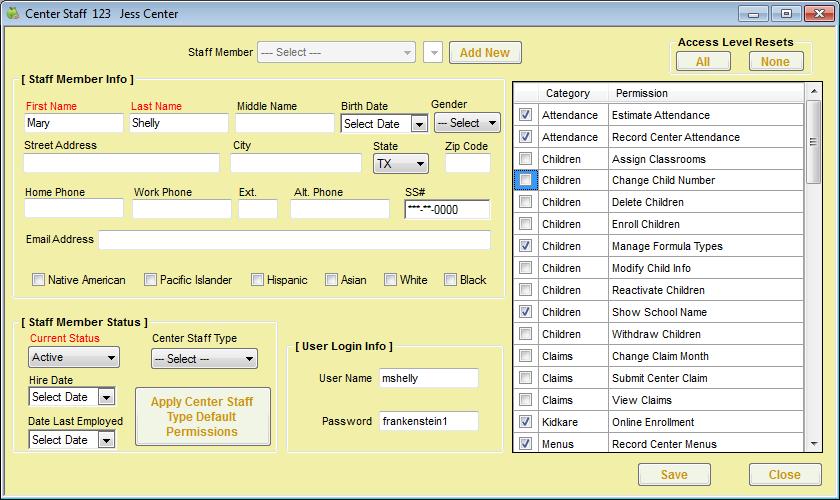Click the app icon in title bar
The image size is (840, 500).
pos(13,13)
